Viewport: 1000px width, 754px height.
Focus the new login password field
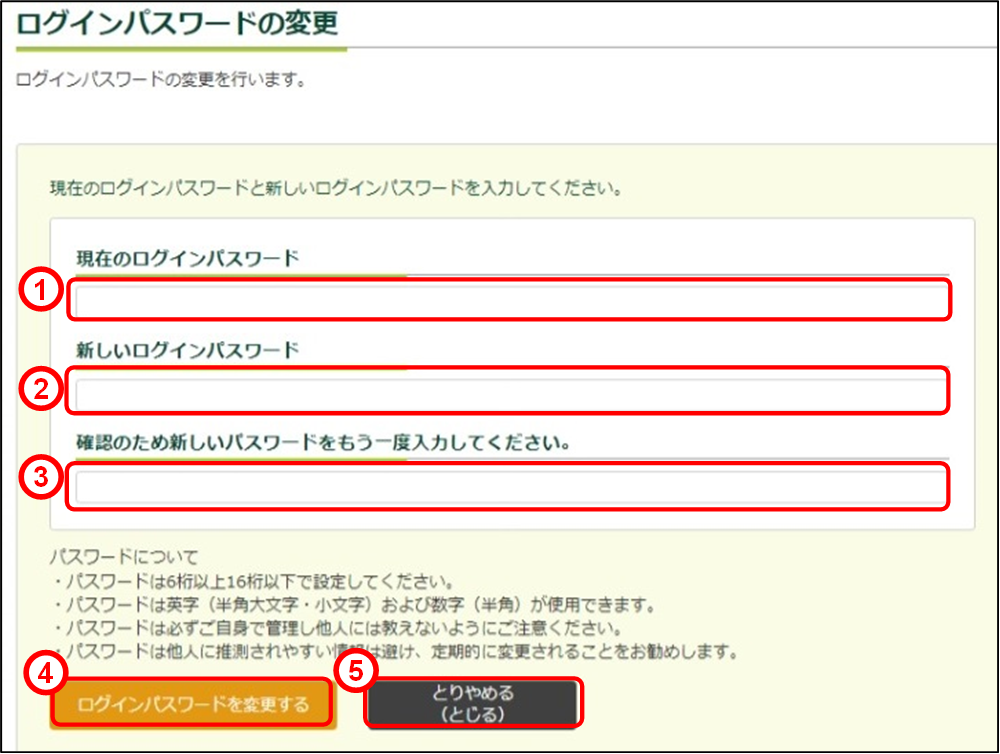pos(508,391)
